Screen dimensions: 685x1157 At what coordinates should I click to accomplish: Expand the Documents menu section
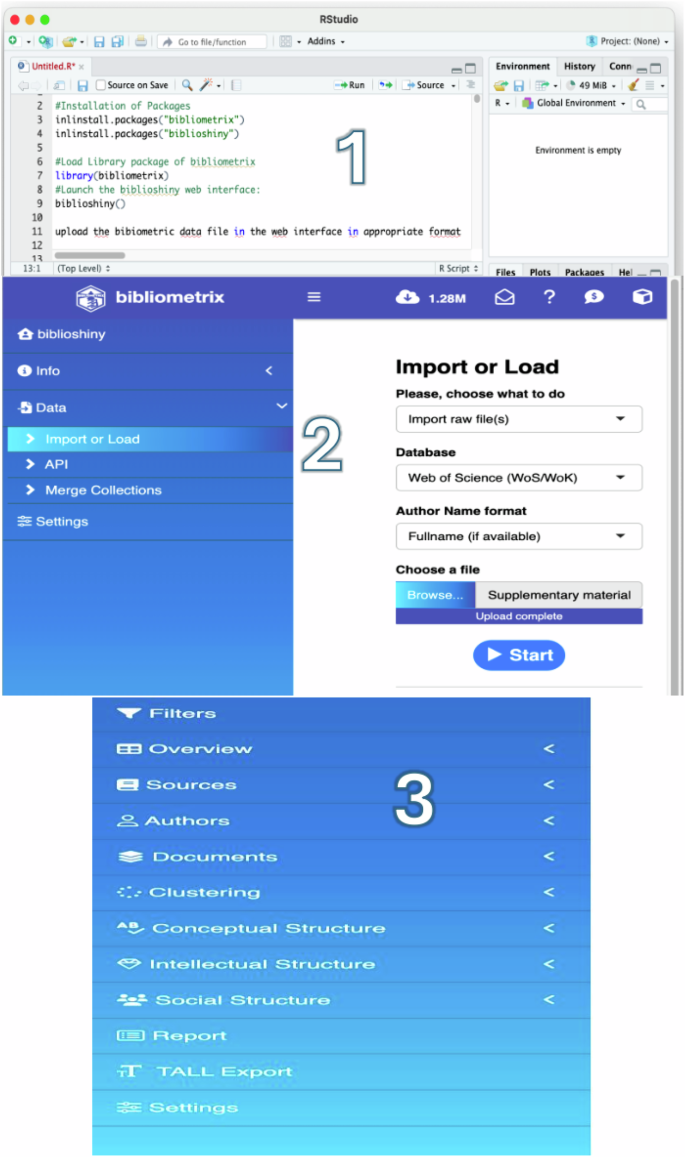click(341, 857)
